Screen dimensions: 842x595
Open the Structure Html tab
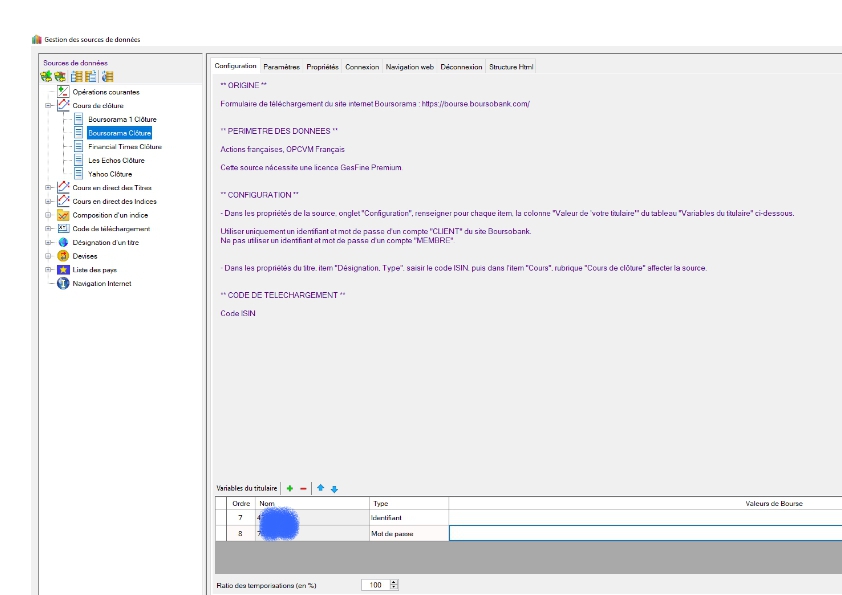pyautogui.click(x=511, y=67)
